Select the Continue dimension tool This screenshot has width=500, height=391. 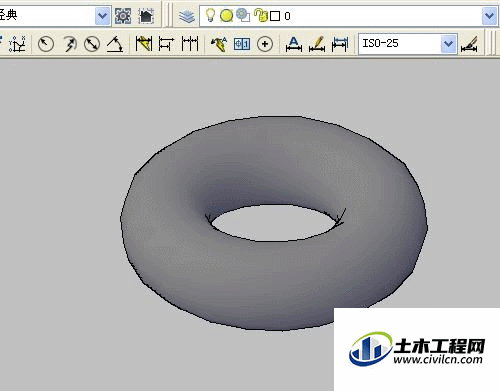(190, 44)
